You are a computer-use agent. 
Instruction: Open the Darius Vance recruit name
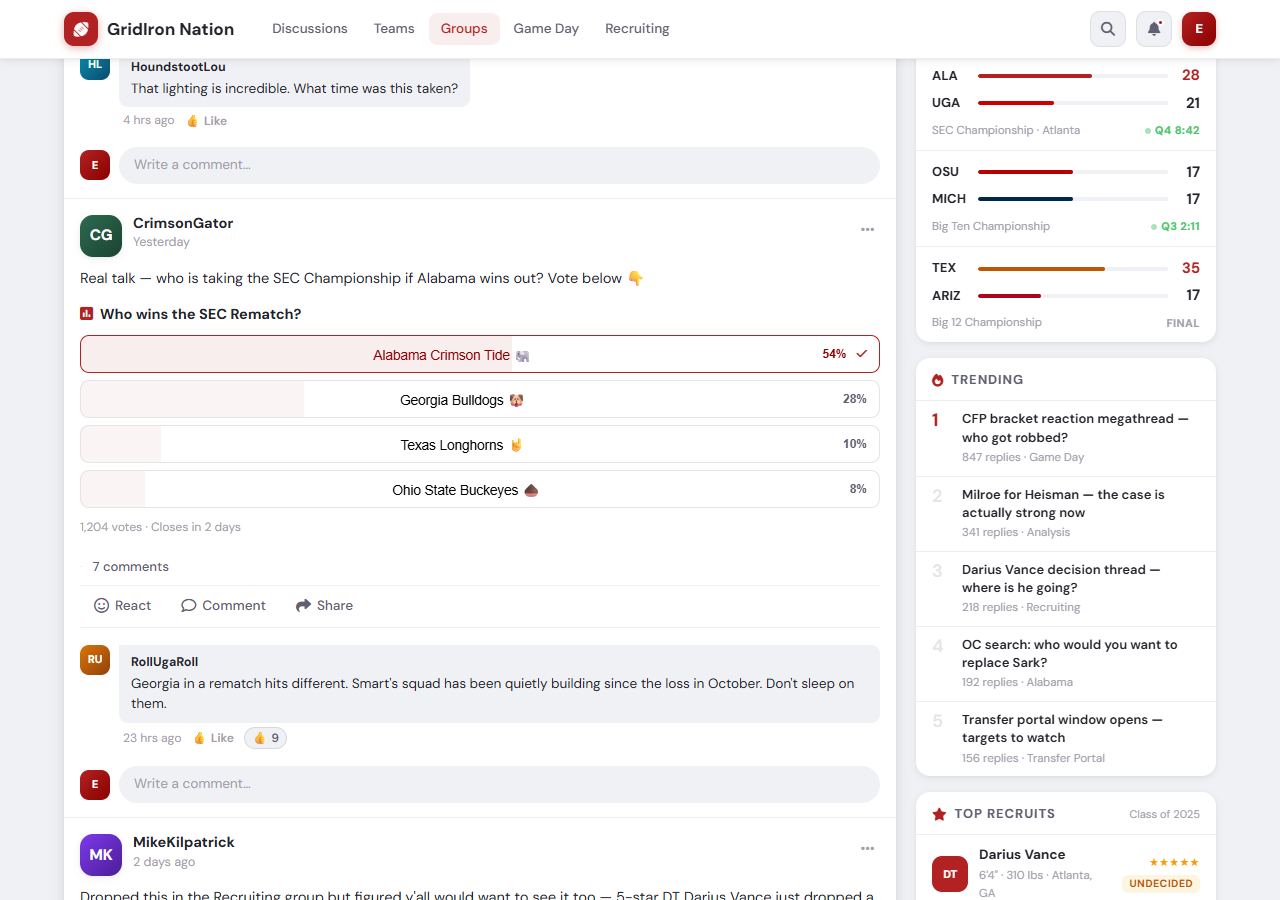[x=1022, y=855]
